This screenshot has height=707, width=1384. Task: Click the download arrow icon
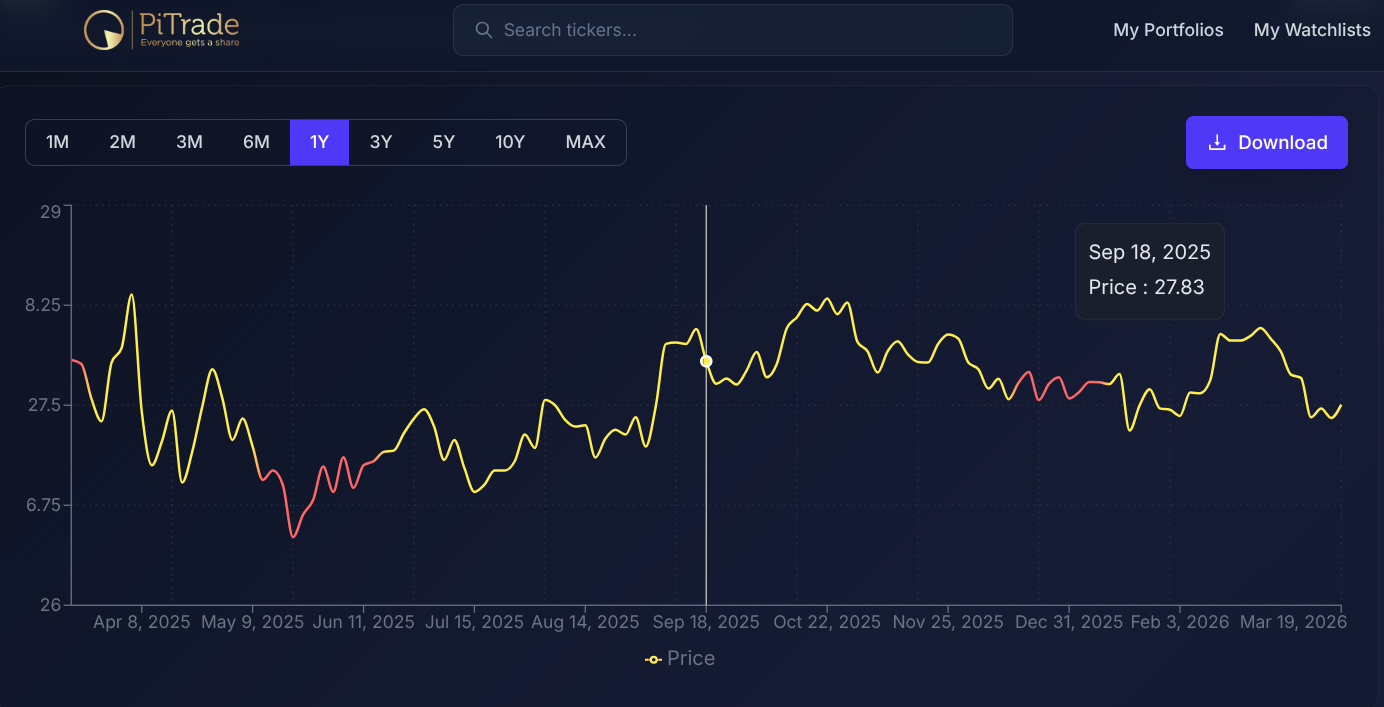pos(1217,142)
